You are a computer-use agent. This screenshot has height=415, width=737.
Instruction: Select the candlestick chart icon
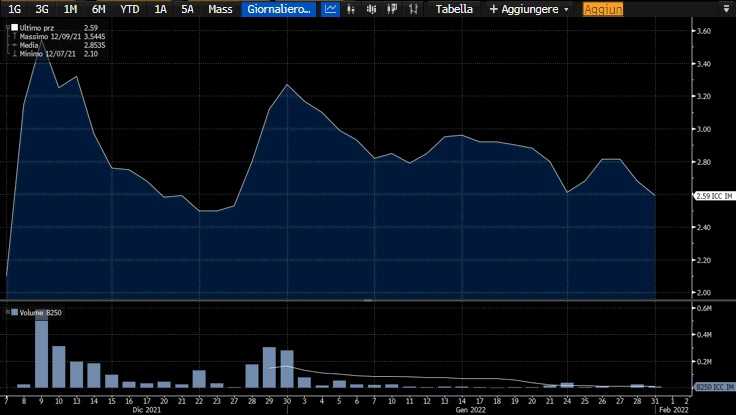373,9
